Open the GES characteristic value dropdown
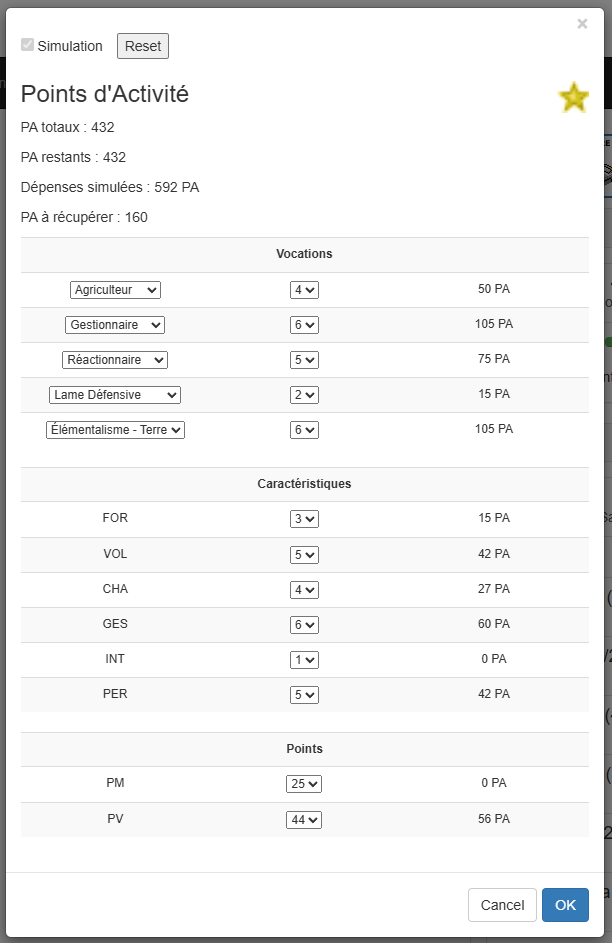Screen dimensions: 612x943 (x=304, y=624)
